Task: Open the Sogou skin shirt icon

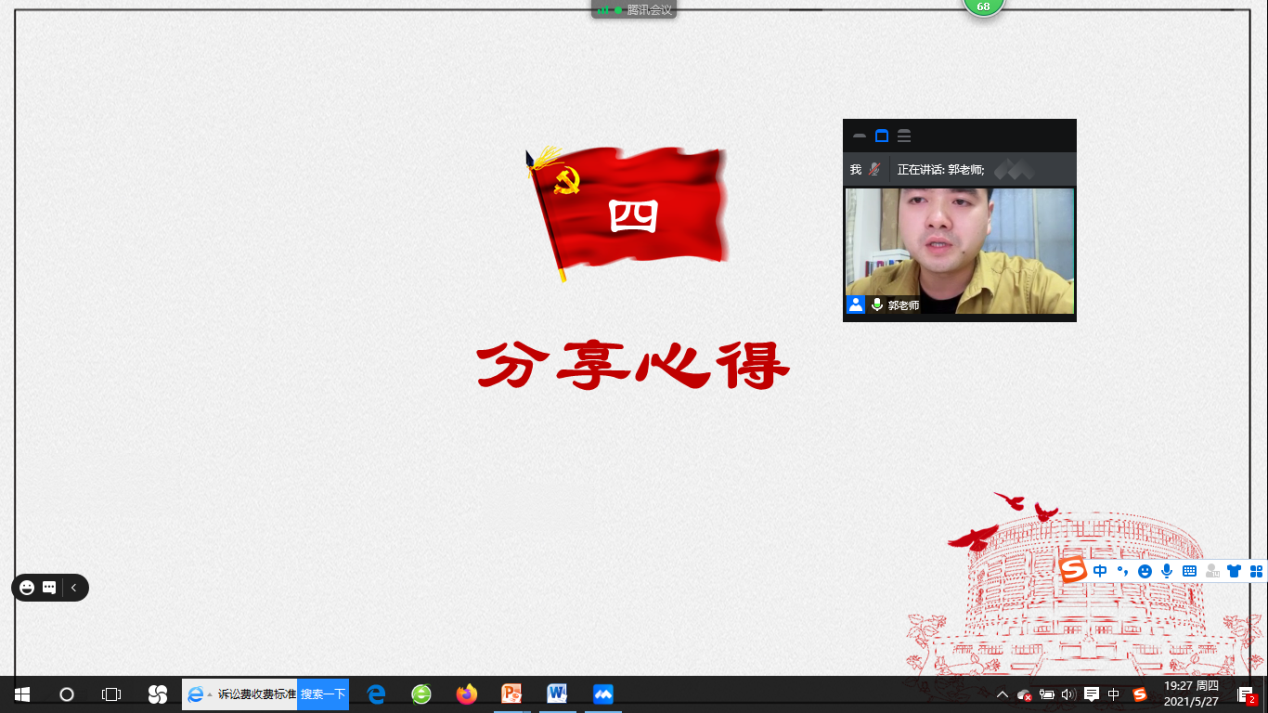Action: [1234, 571]
